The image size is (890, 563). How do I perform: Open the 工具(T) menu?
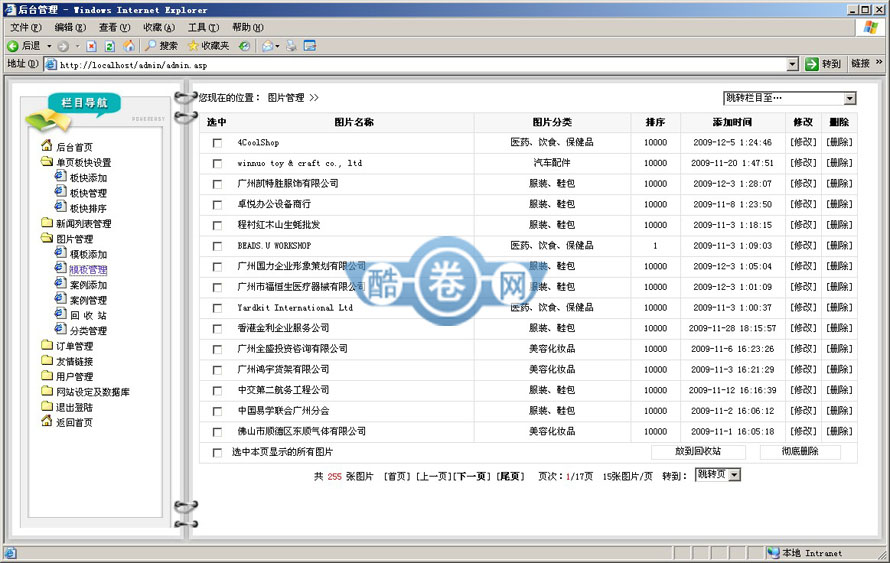(203, 27)
